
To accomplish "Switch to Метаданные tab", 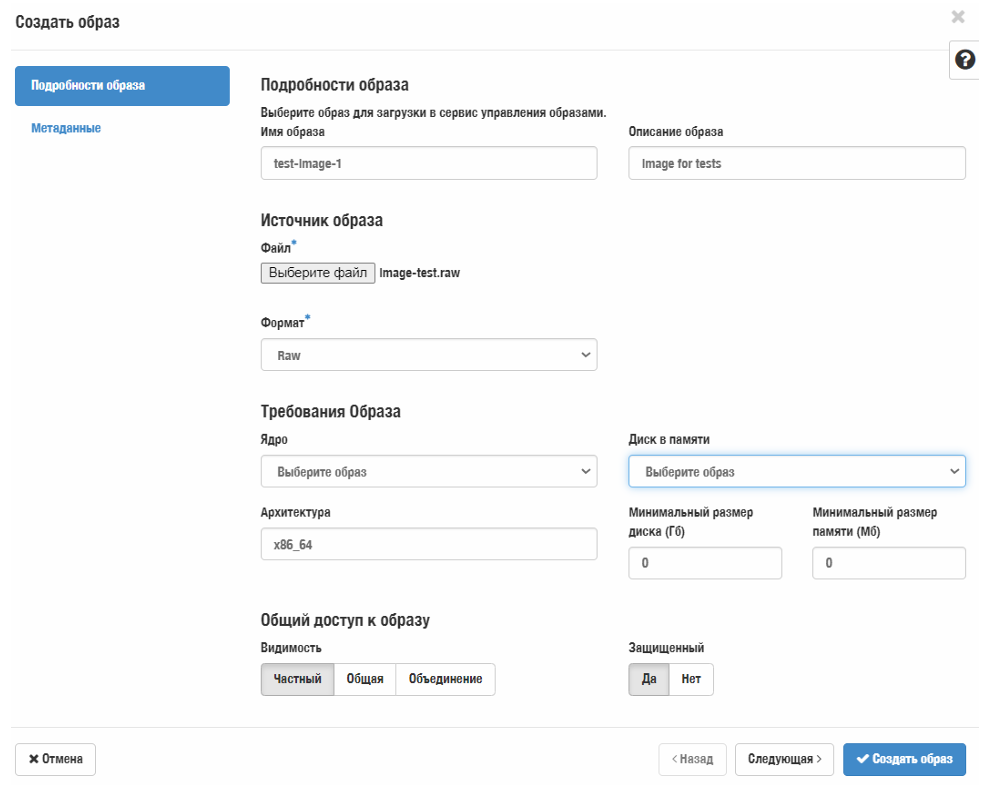I will point(66,128).
